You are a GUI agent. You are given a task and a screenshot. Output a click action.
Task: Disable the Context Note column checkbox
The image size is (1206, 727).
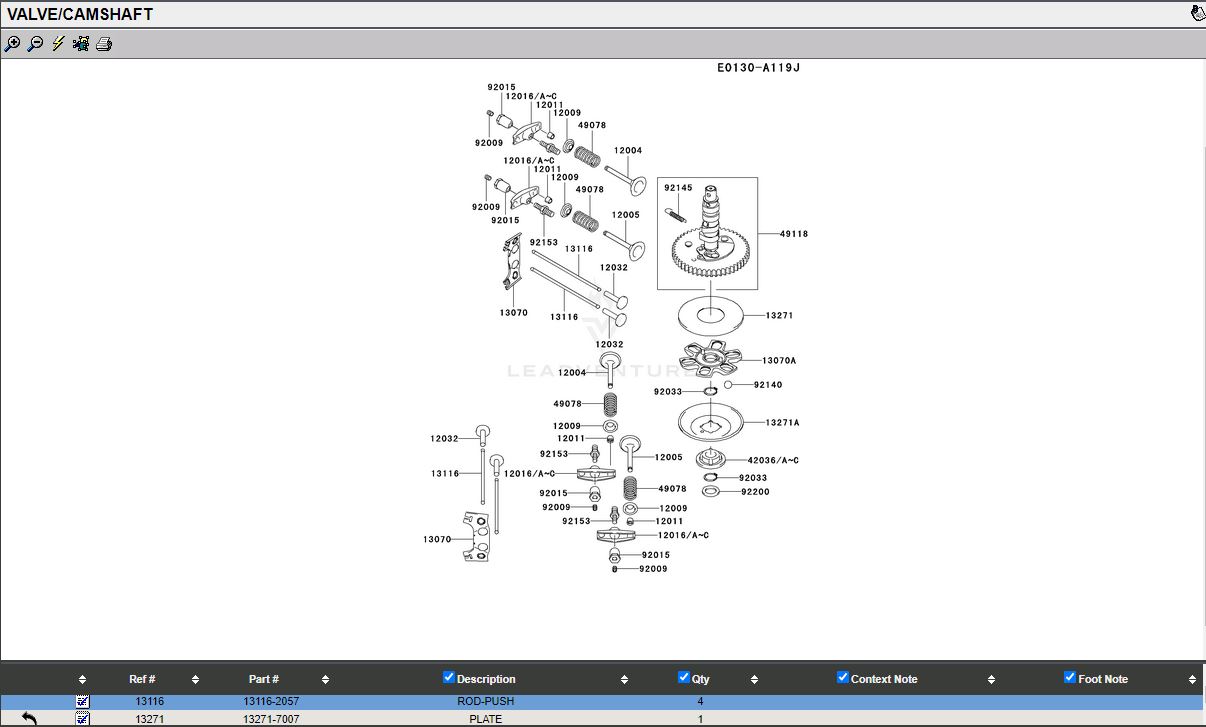843,677
